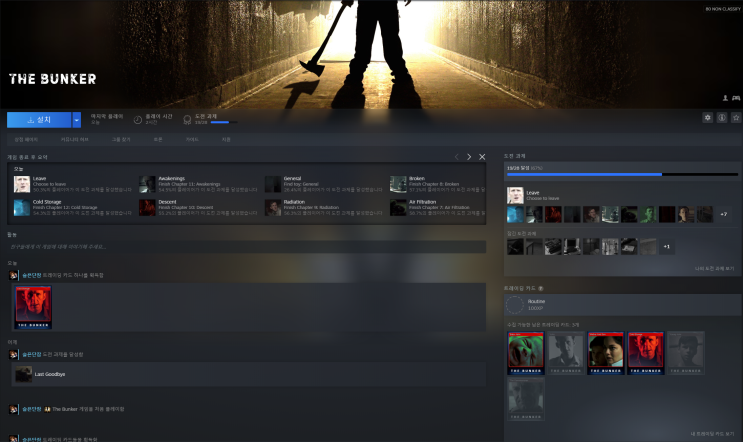Click the activity comment input field

(246, 247)
